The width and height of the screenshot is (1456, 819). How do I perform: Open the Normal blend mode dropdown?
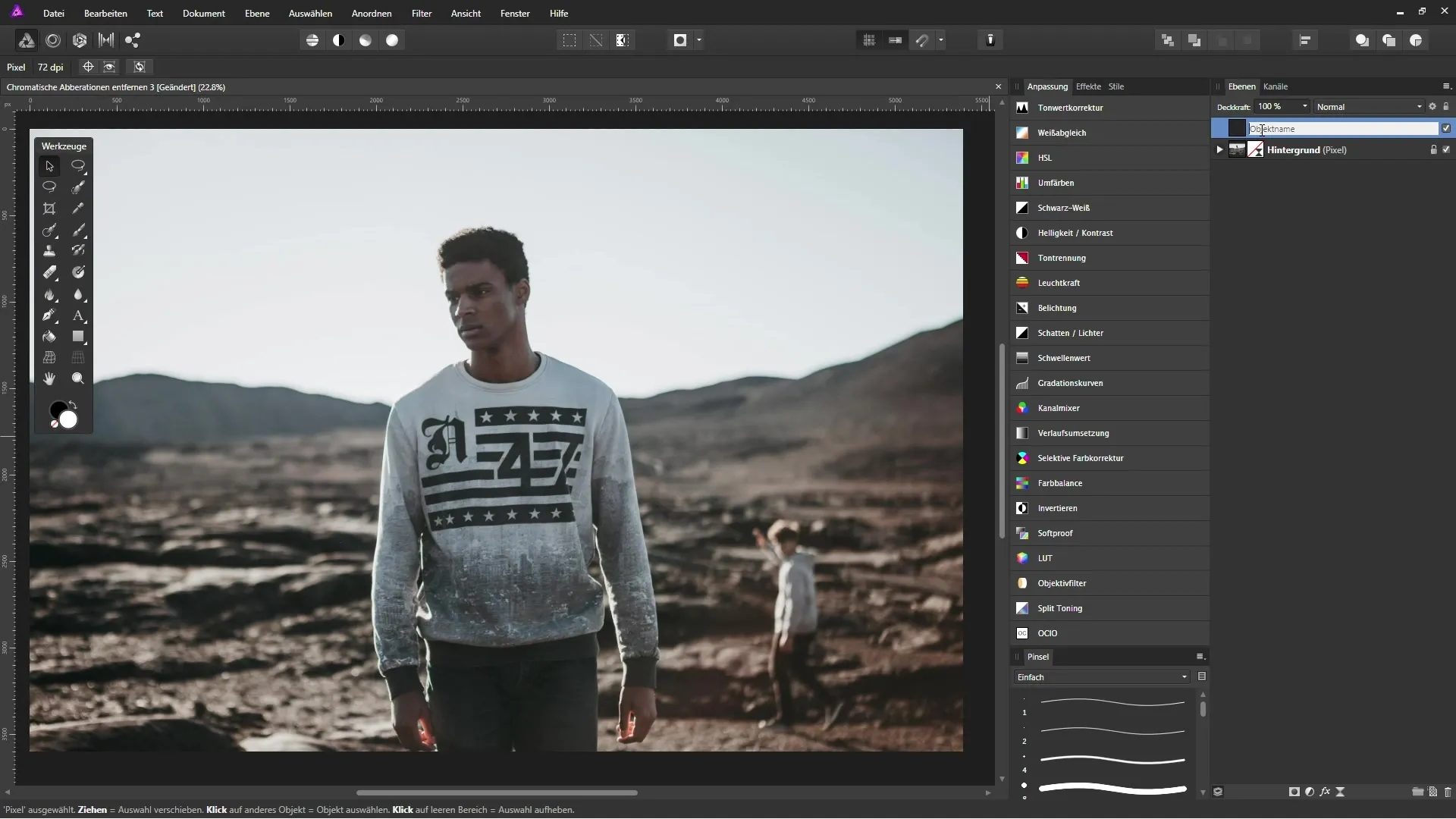coord(1369,107)
